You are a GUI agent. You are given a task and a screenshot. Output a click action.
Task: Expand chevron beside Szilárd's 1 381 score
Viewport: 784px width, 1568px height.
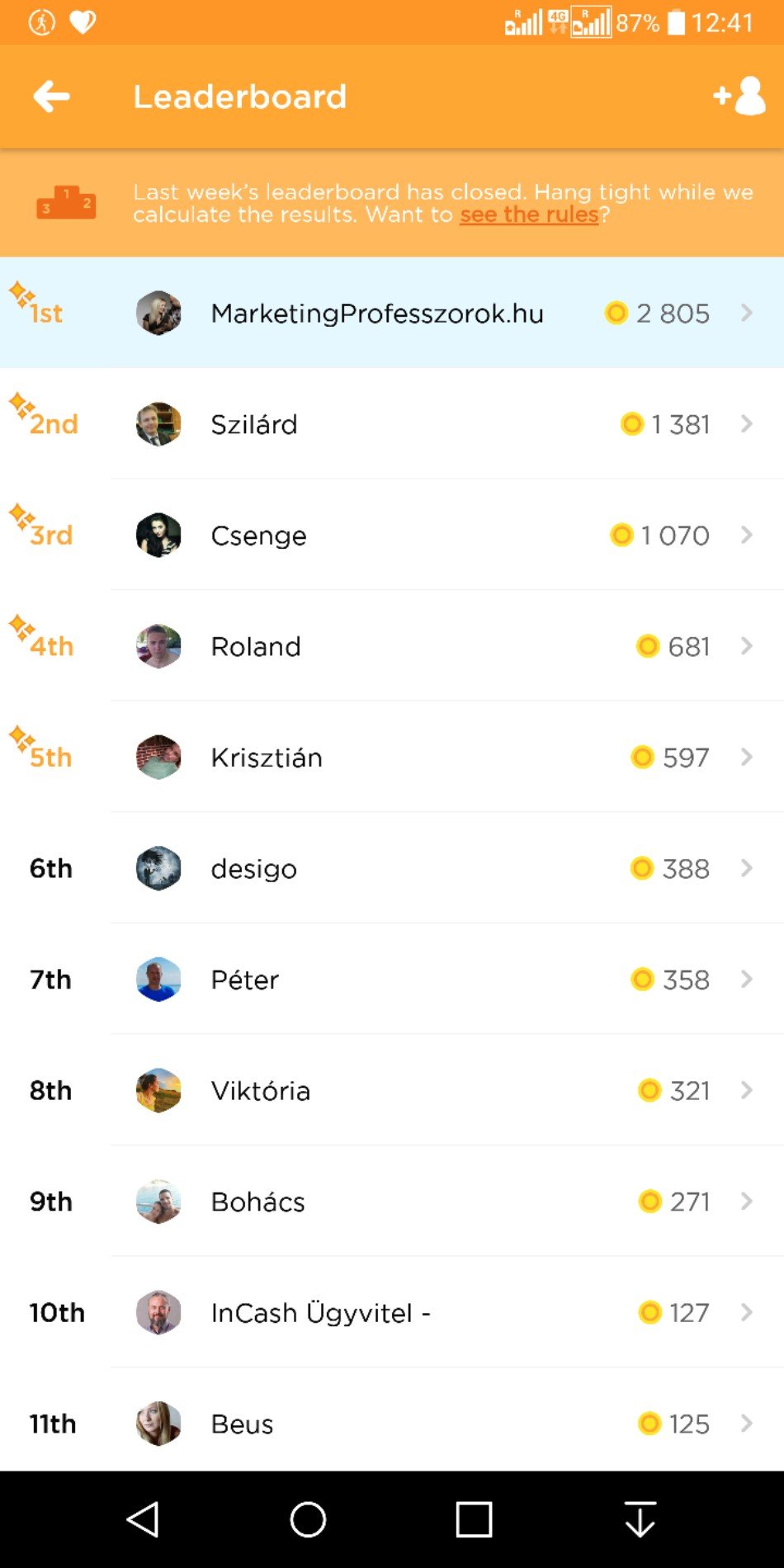[x=747, y=424]
